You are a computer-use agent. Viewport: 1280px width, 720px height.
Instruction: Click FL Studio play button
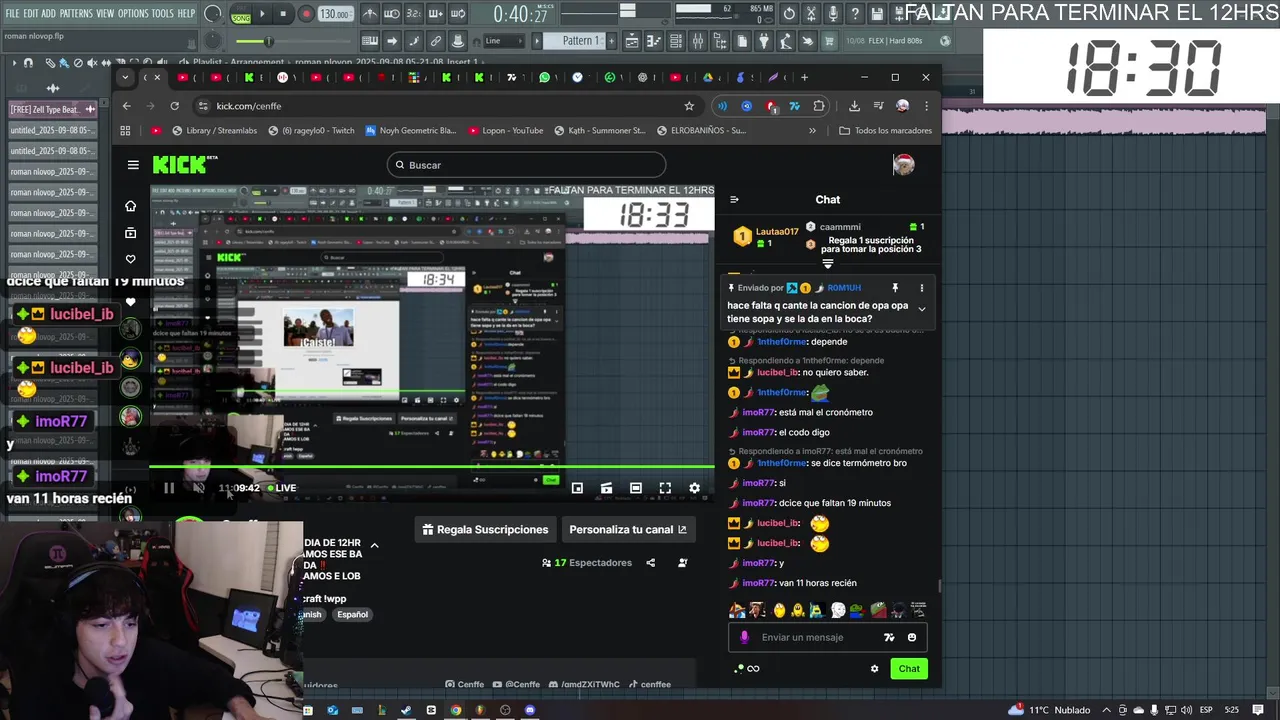coord(262,14)
